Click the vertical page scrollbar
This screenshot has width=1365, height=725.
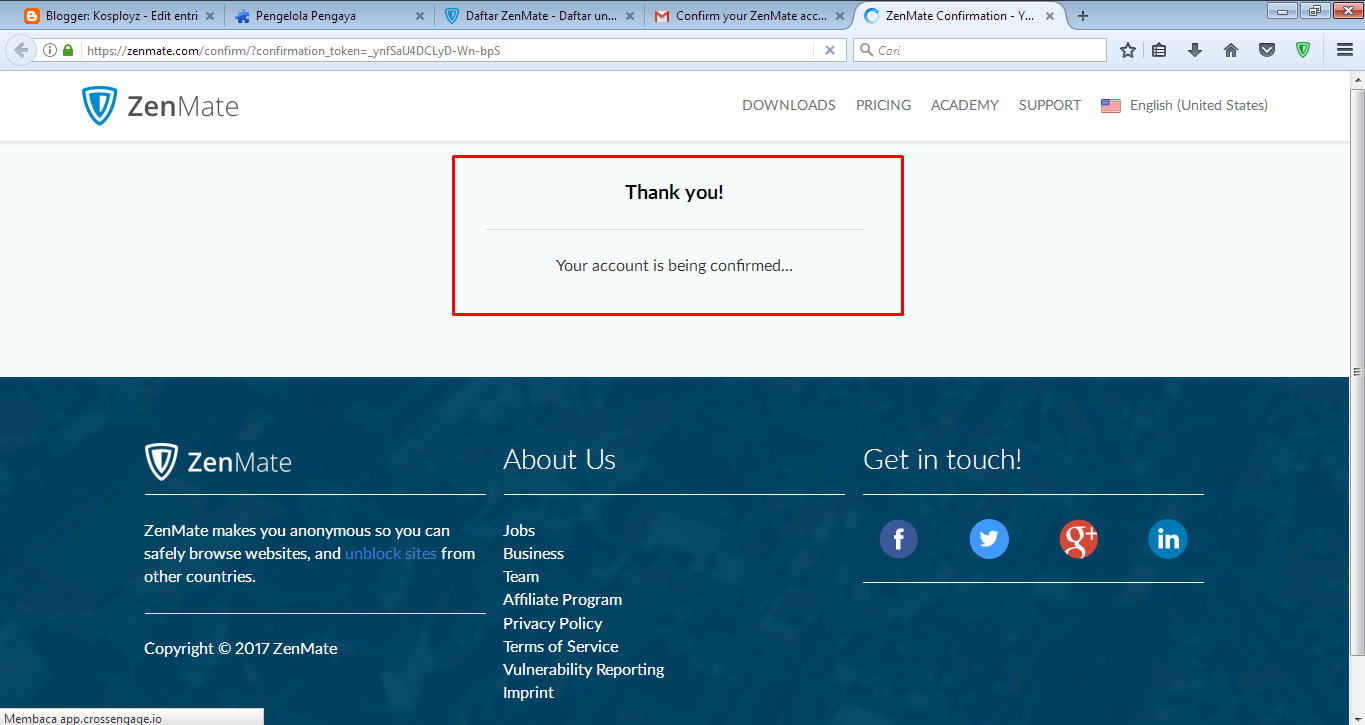tap(1357, 370)
